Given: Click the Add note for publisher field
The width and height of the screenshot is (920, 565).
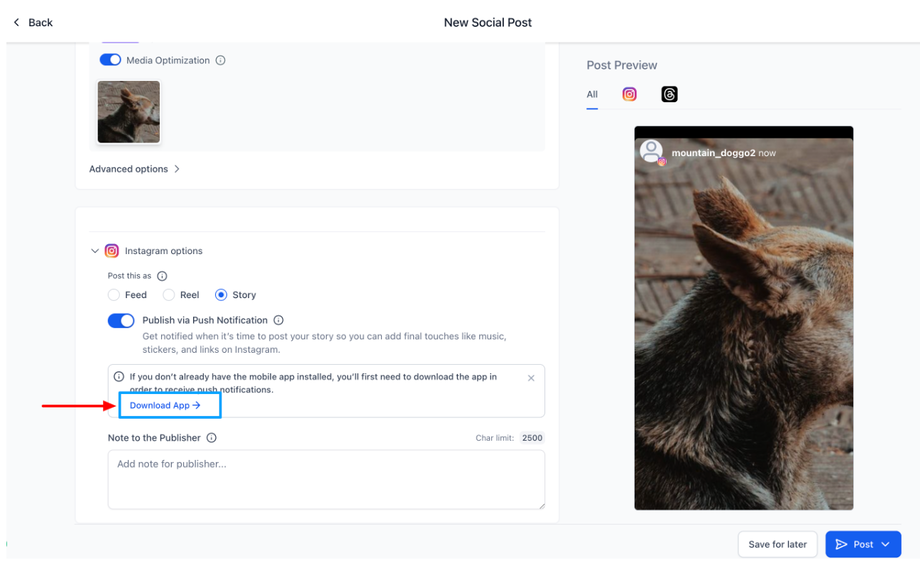Looking at the screenshot, I should tap(326, 479).
